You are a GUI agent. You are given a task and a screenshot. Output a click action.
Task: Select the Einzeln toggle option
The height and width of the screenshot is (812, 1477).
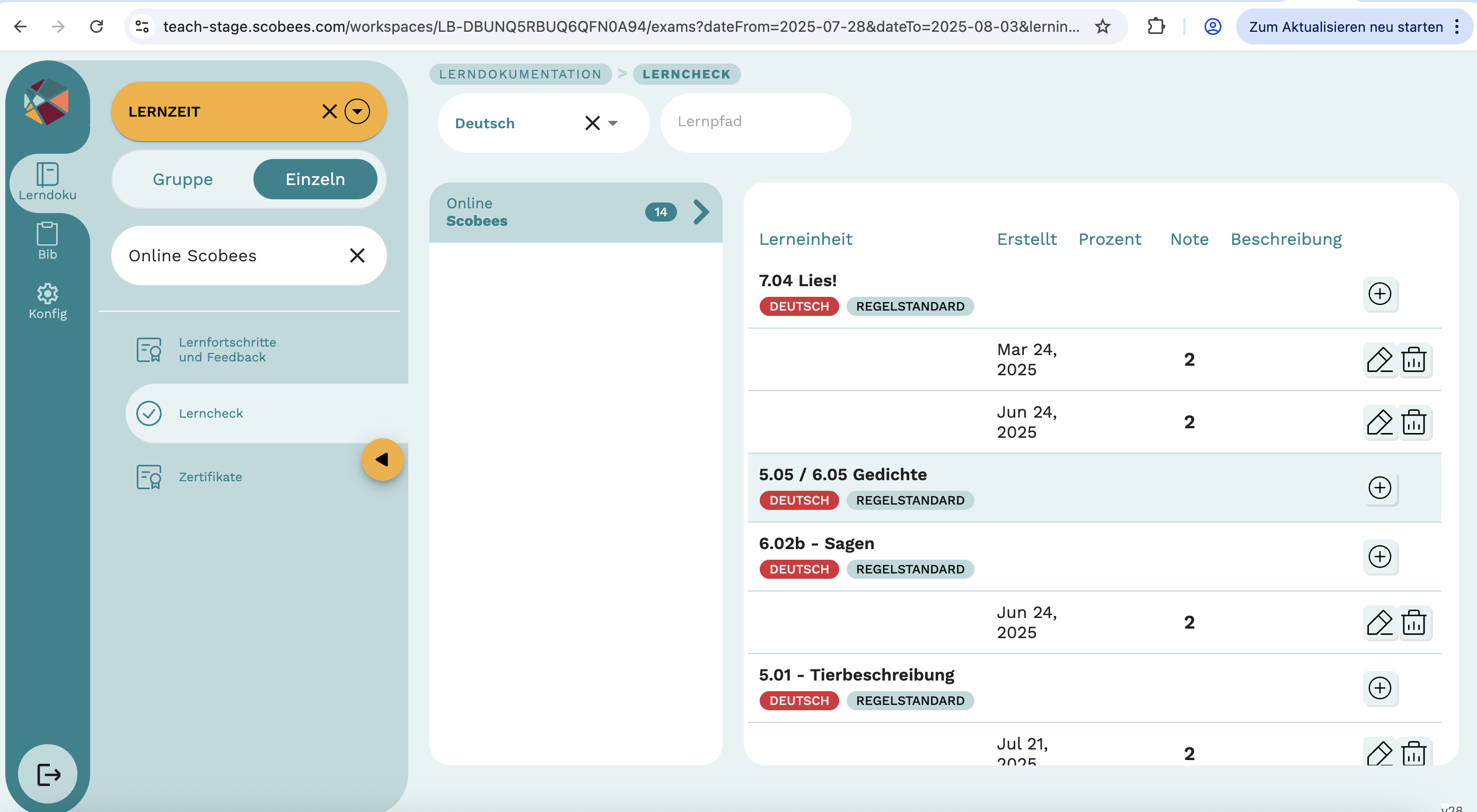pos(315,179)
